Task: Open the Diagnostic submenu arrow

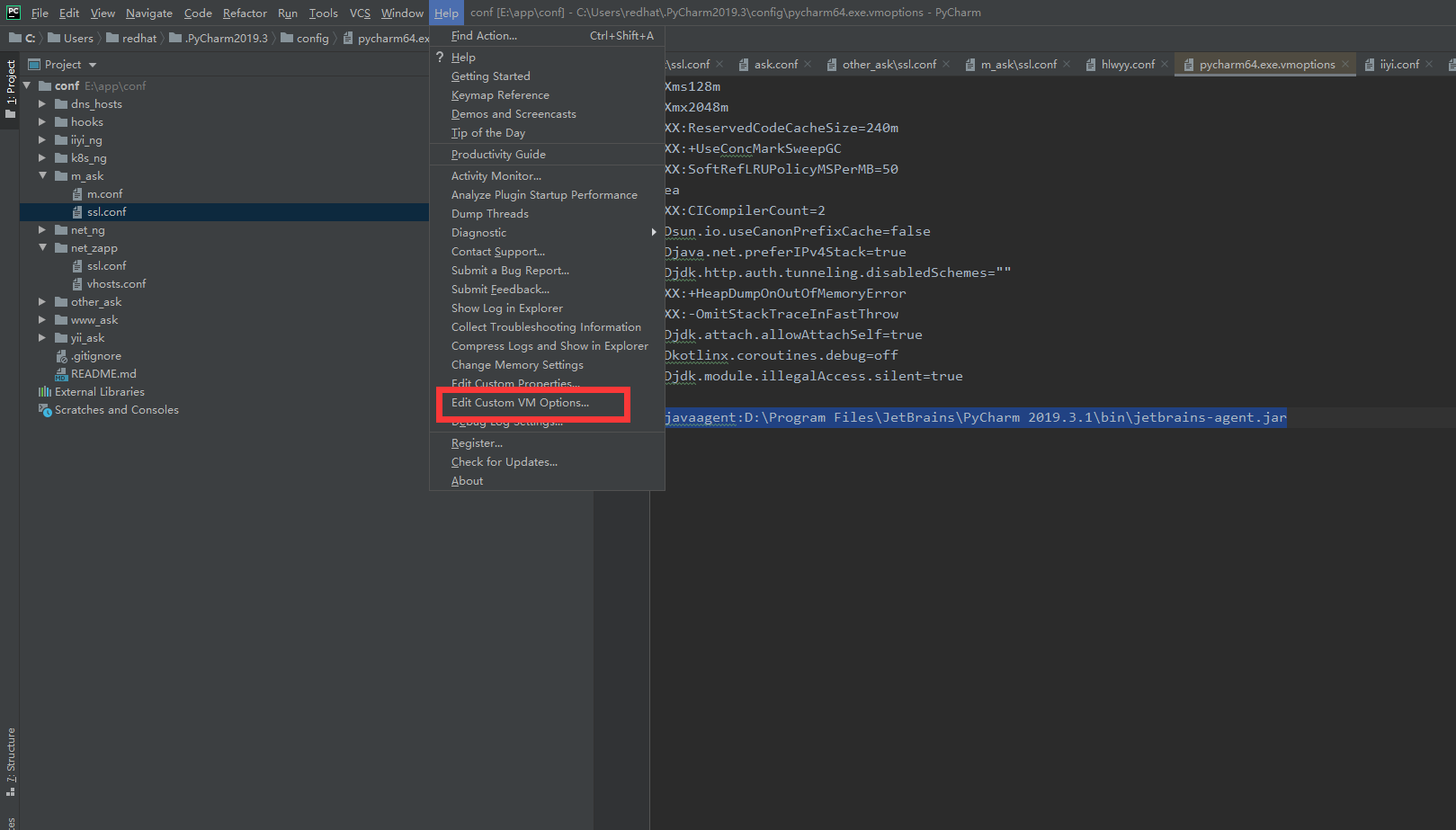Action: (654, 233)
